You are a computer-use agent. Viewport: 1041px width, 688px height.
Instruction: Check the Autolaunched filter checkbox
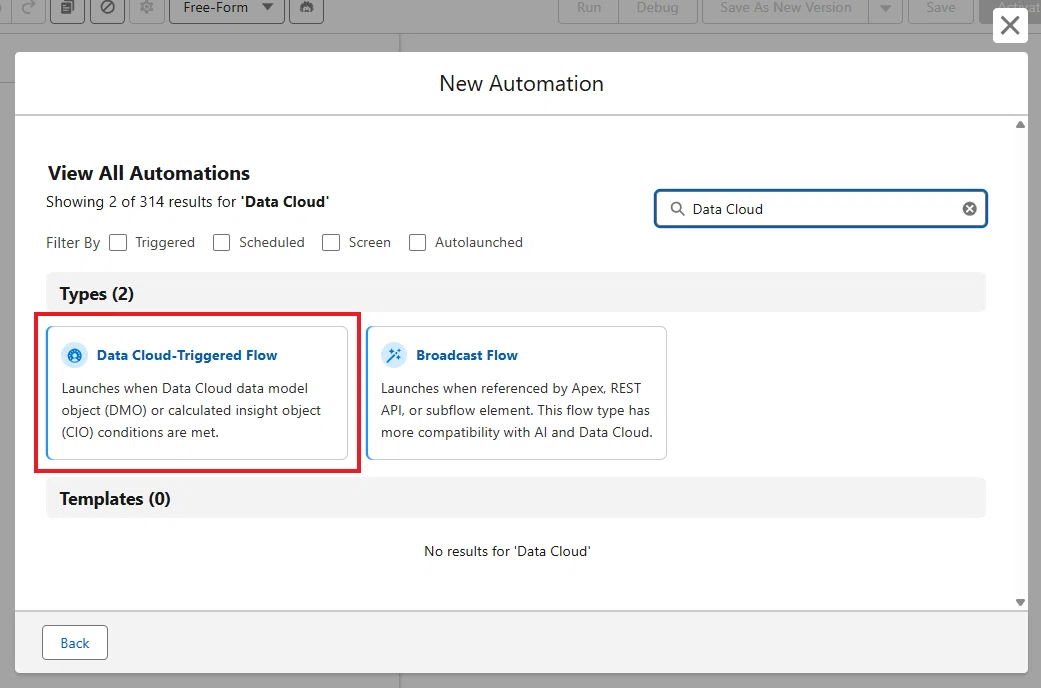point(418,242)
